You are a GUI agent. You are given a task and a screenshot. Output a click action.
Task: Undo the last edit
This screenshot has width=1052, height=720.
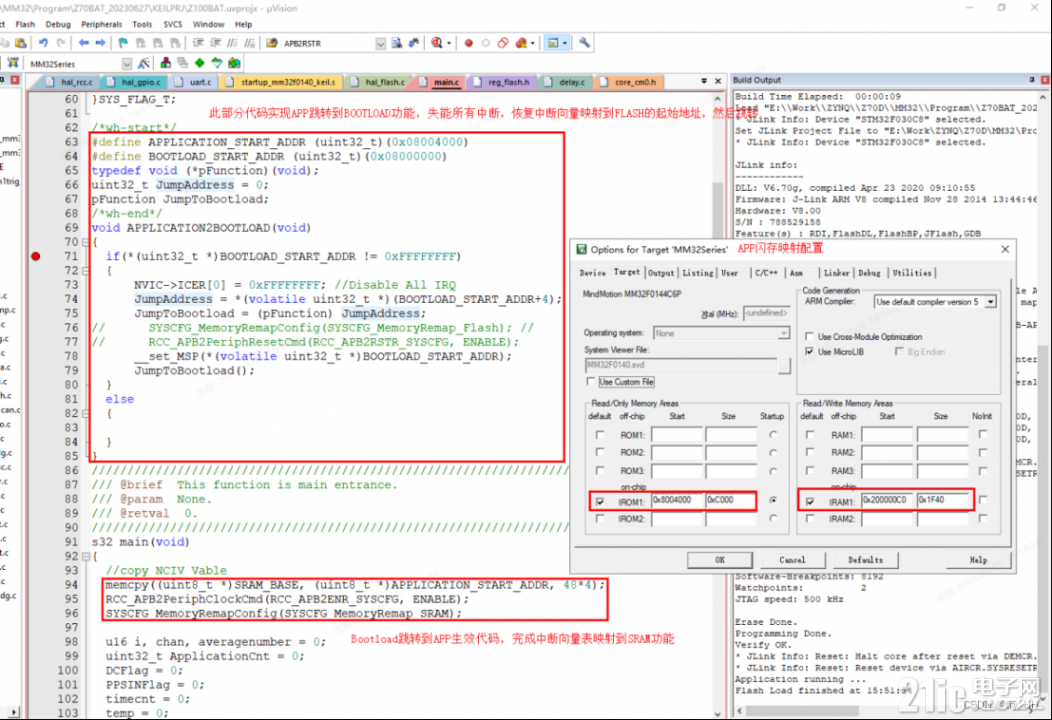point(44,43)
